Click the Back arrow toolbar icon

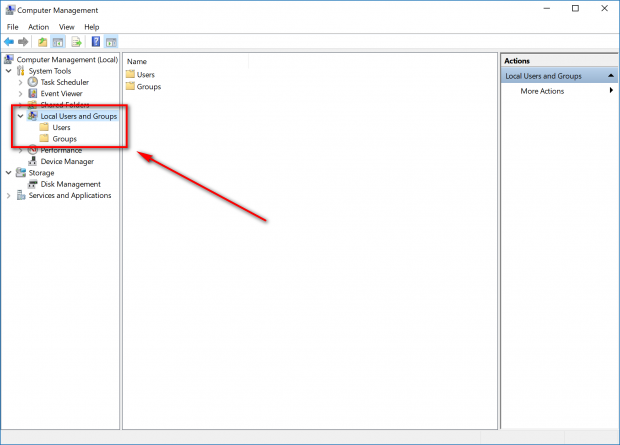[9, 42]
